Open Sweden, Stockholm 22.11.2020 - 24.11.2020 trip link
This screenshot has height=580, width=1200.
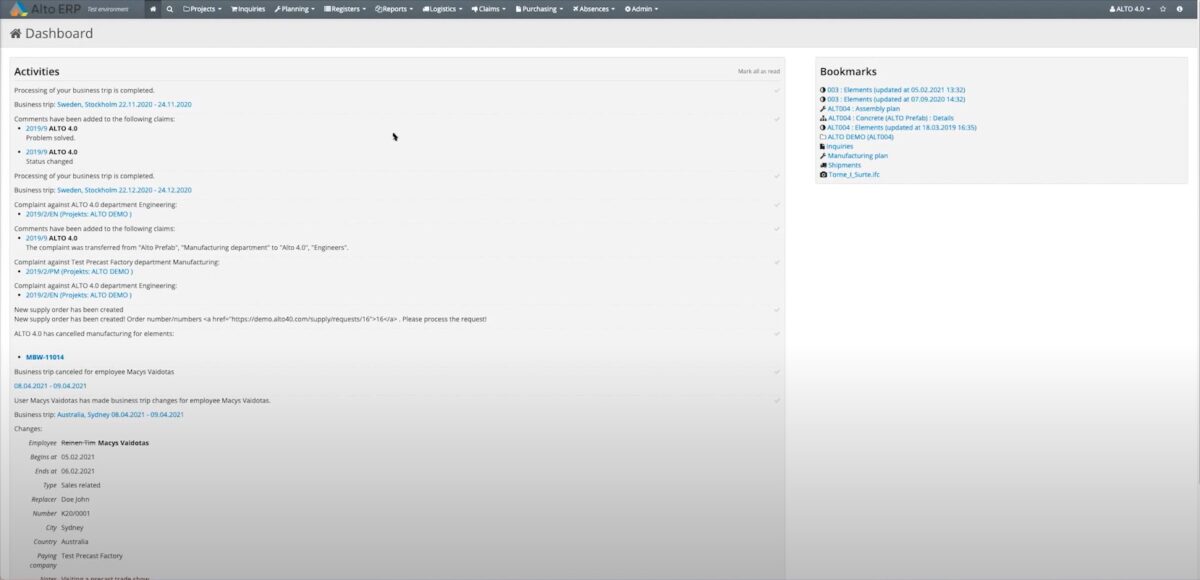[x=124, y=104]
